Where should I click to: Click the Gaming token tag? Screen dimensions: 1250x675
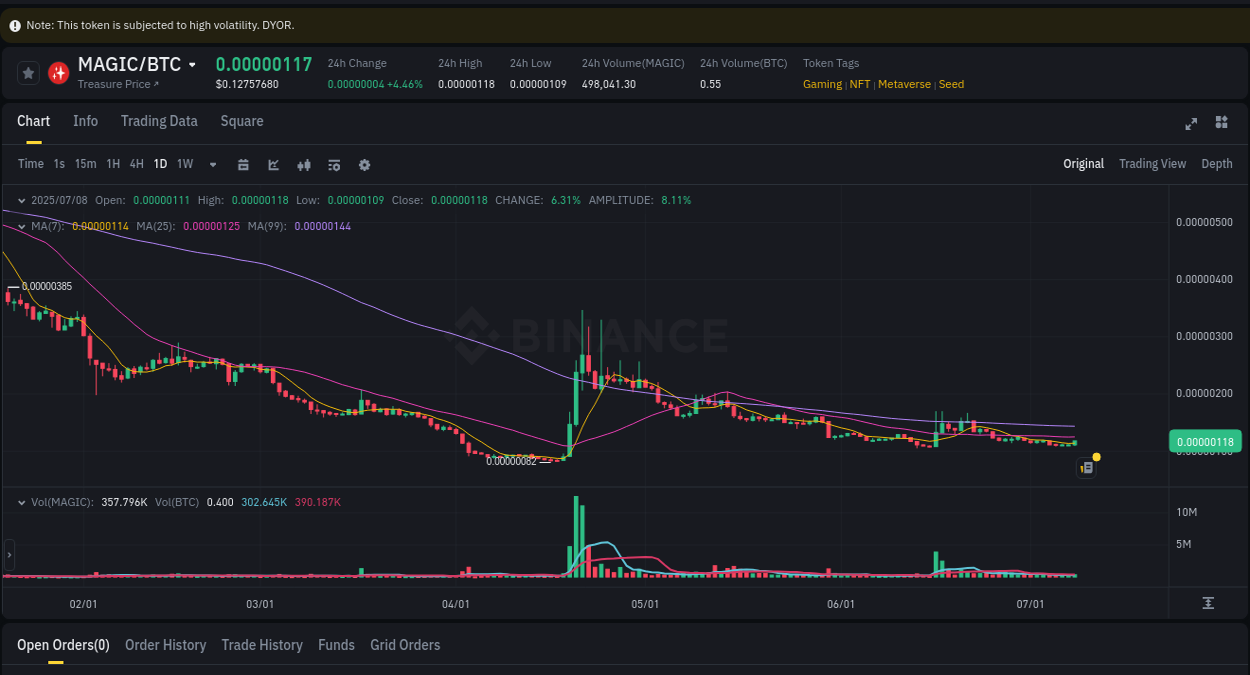821,84
